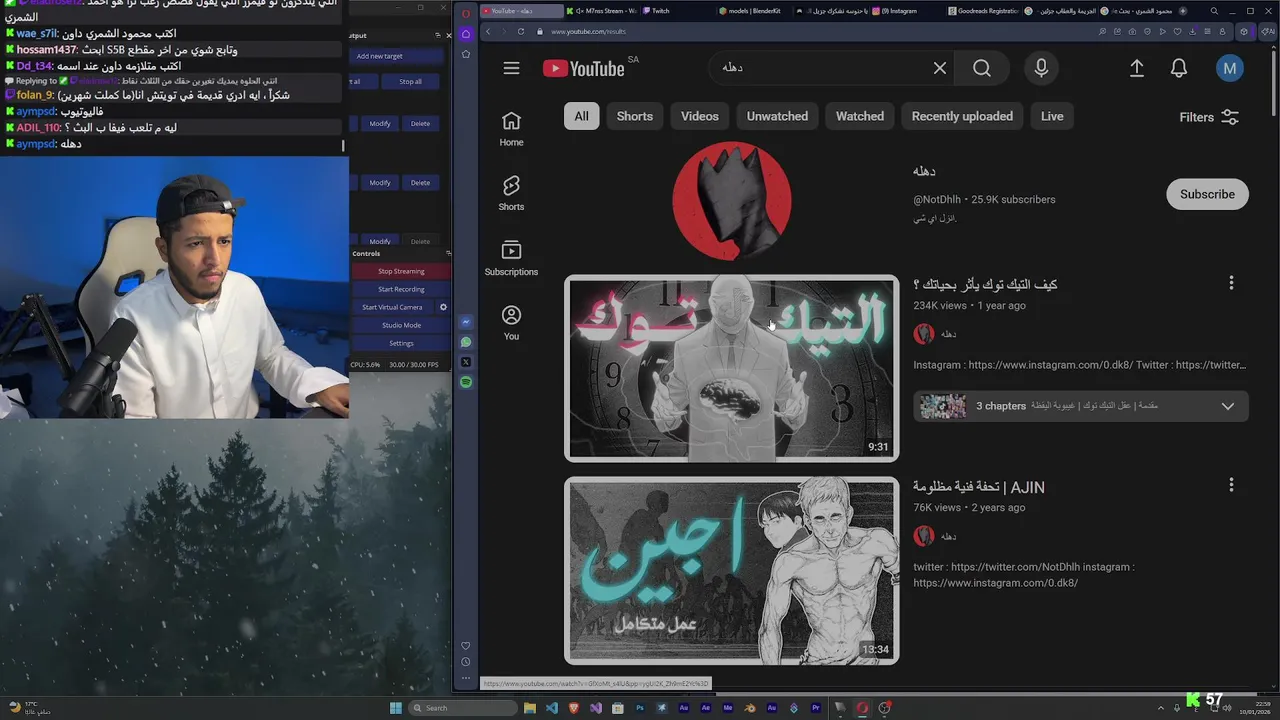
Task: Select the Videos filter chip
Action: point(700,116)
